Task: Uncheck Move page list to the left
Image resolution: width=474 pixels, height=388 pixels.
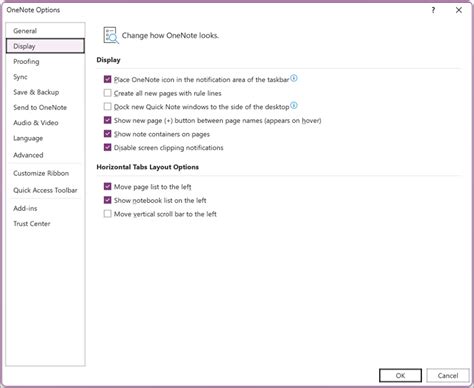Action: coord(107,187)
